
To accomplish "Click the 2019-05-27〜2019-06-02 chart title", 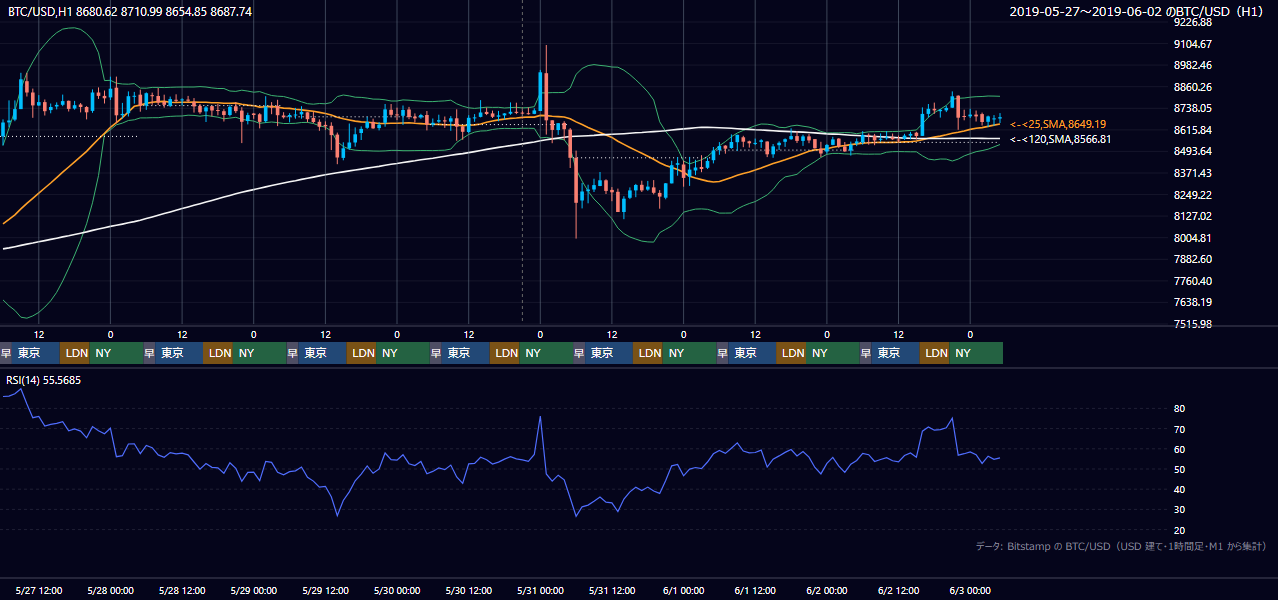I will [1138, 11].
